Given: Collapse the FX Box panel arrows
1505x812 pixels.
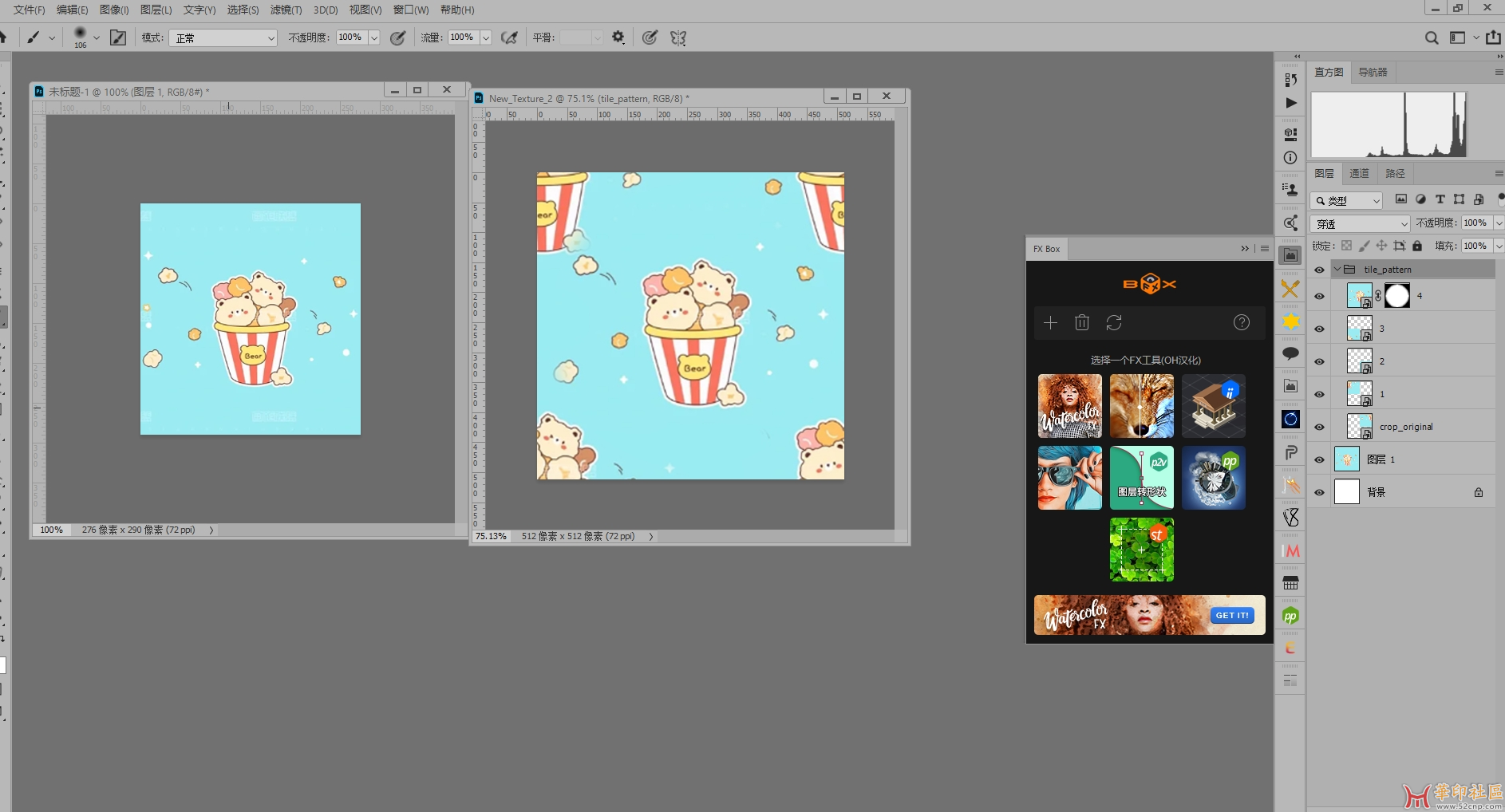Looking at the screenshot, I should click(x=1245, y=249).
